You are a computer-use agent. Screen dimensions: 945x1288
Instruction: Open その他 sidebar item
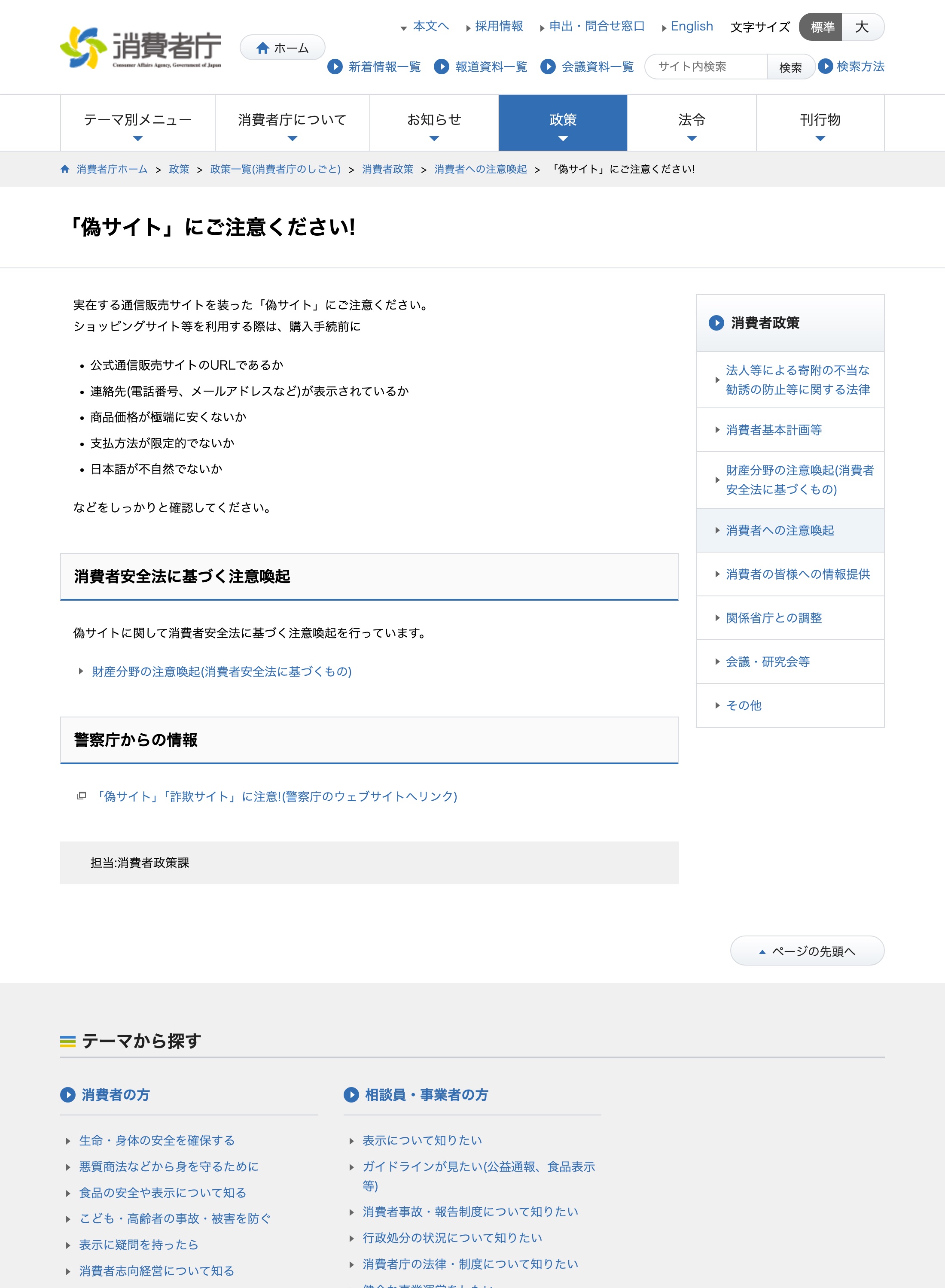click(x=790, y=705)
